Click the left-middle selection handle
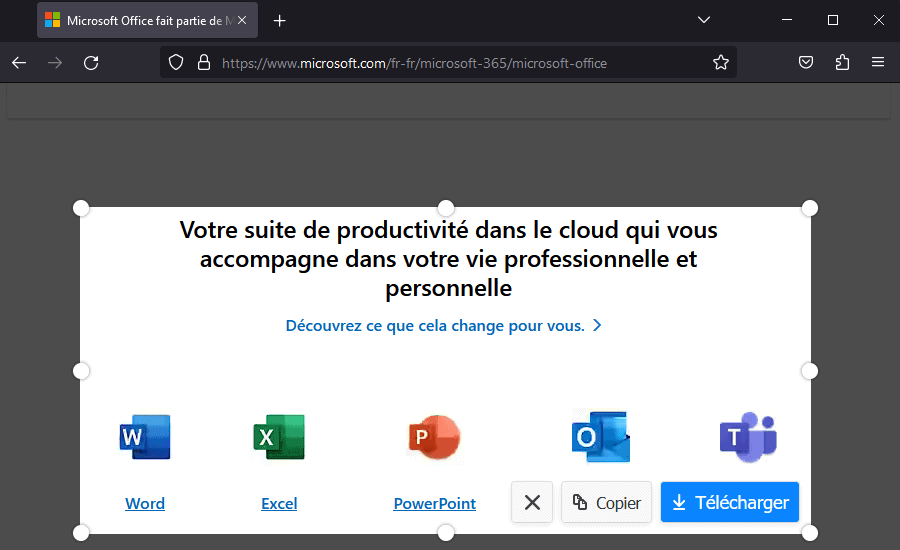This screenshot has height=550, width=900. [x=81, y=371]
